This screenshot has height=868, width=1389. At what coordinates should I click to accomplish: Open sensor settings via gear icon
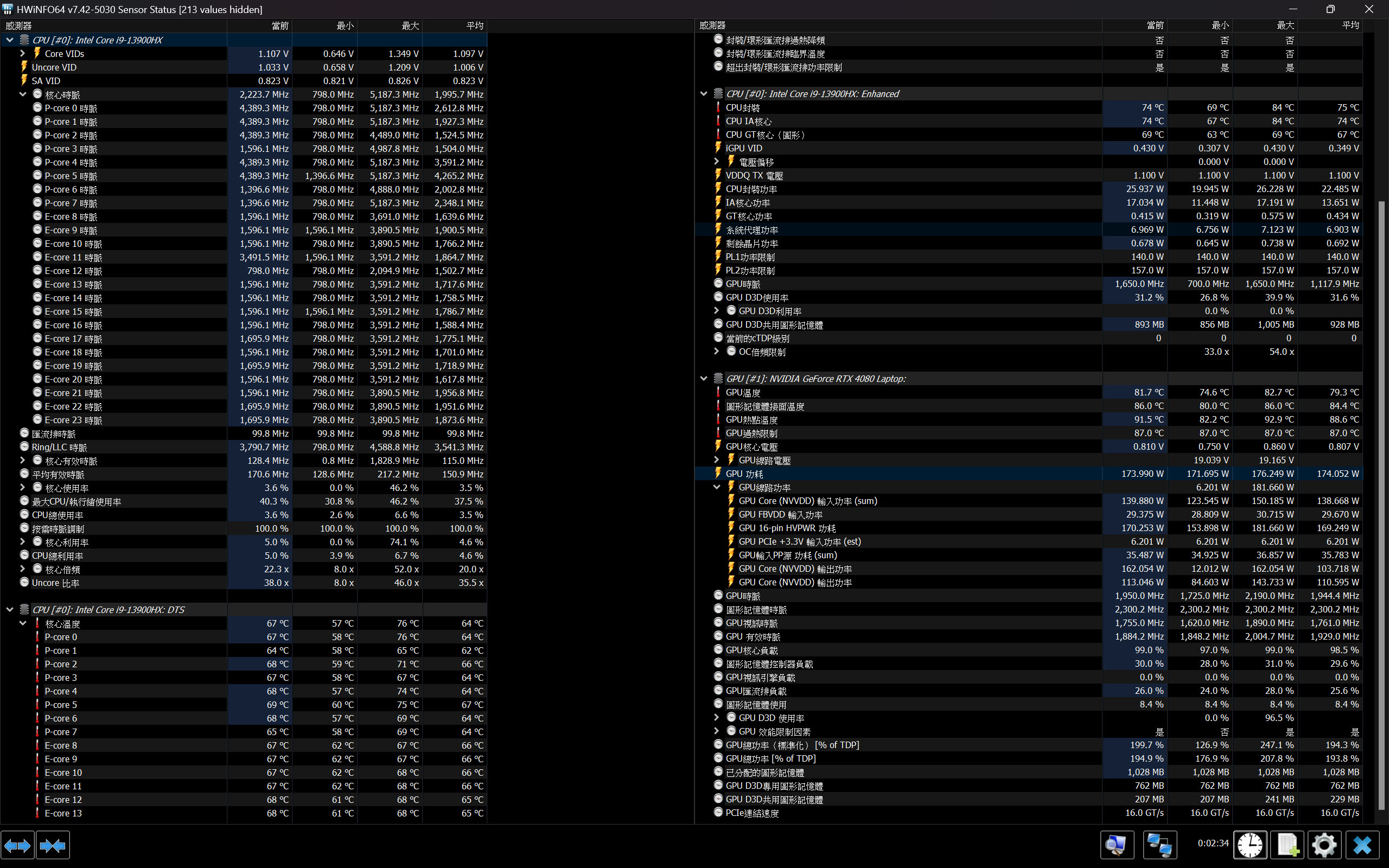[x=1324, y=845]
